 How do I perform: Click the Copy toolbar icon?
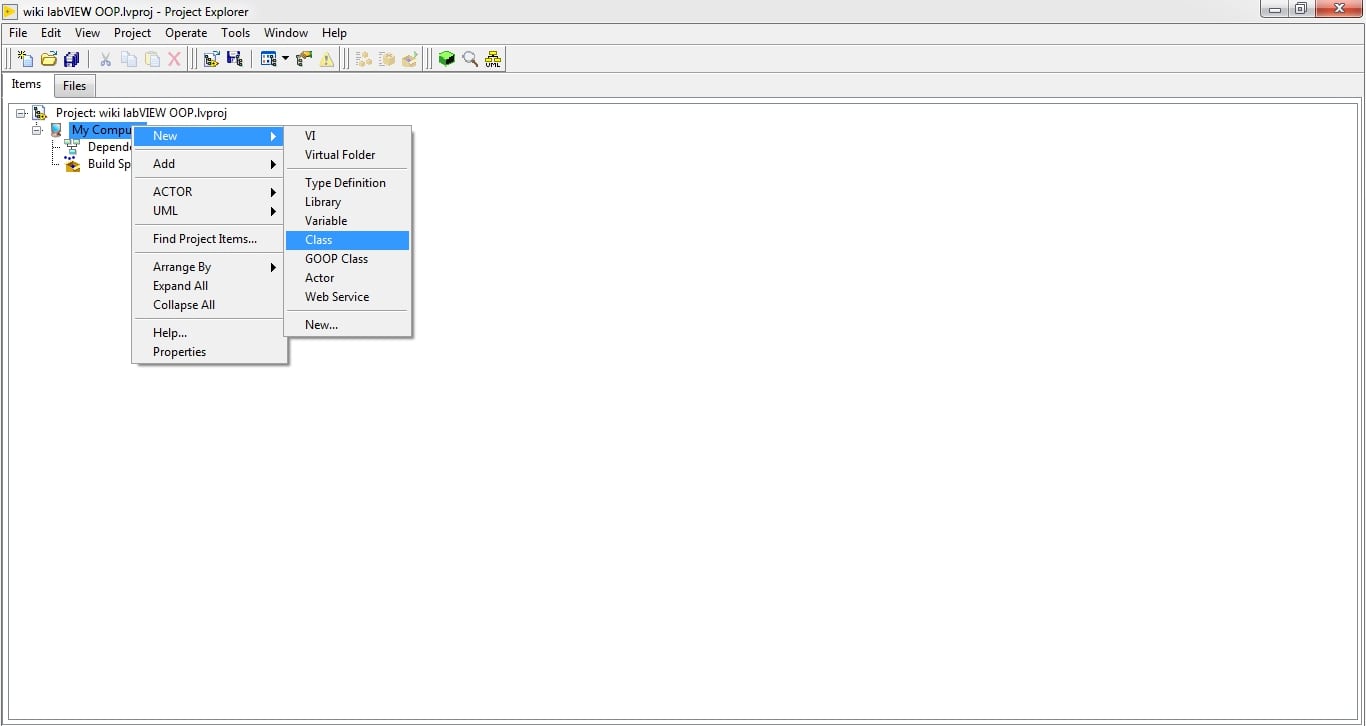tap(129, 59)
